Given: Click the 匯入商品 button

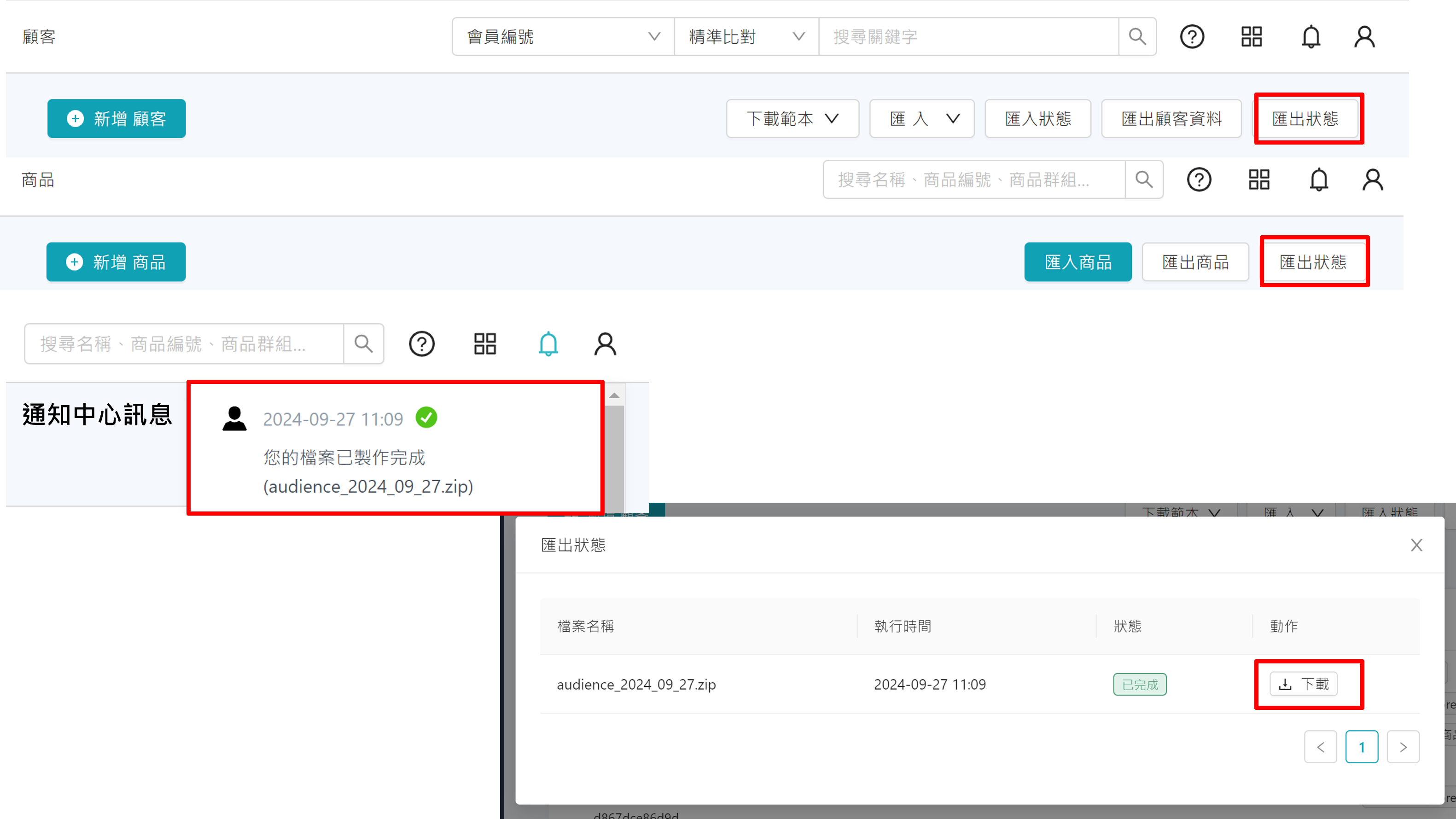Looking at the screenshot, I should click(1077, 261).
